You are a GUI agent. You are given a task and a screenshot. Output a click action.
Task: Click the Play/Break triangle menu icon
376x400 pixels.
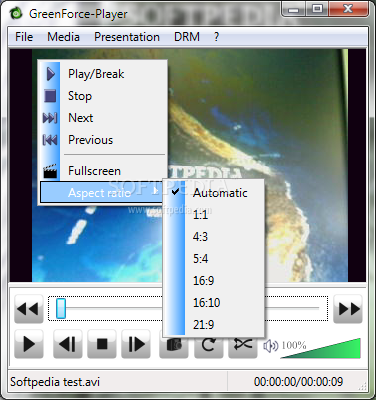click(50, 74)
